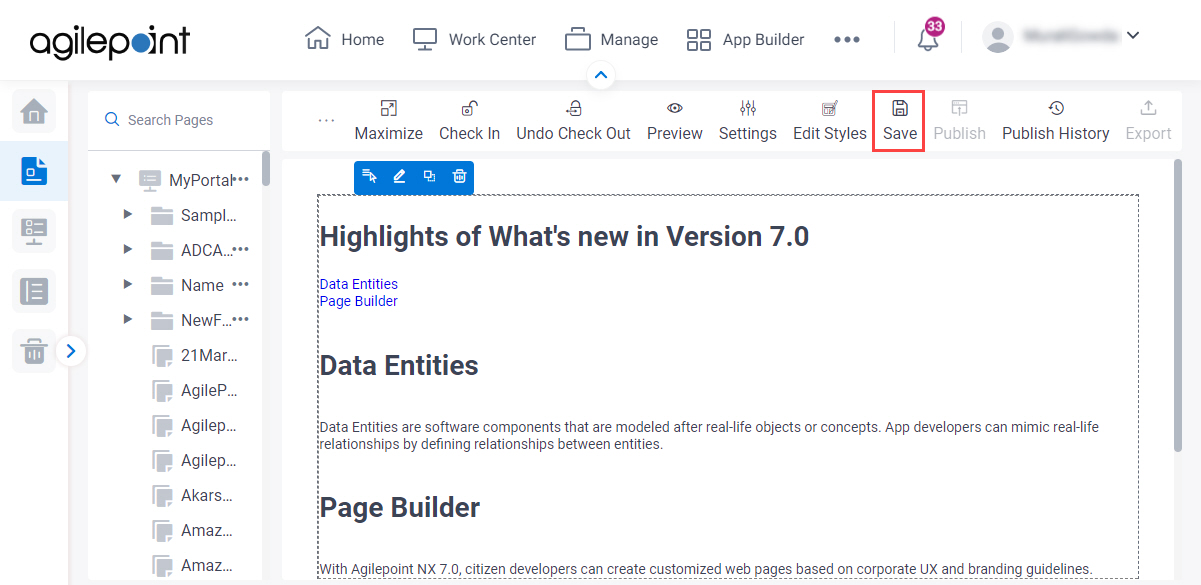Click Maximize in the toolbar
The image size is (1201, 585).
(388, 120)
